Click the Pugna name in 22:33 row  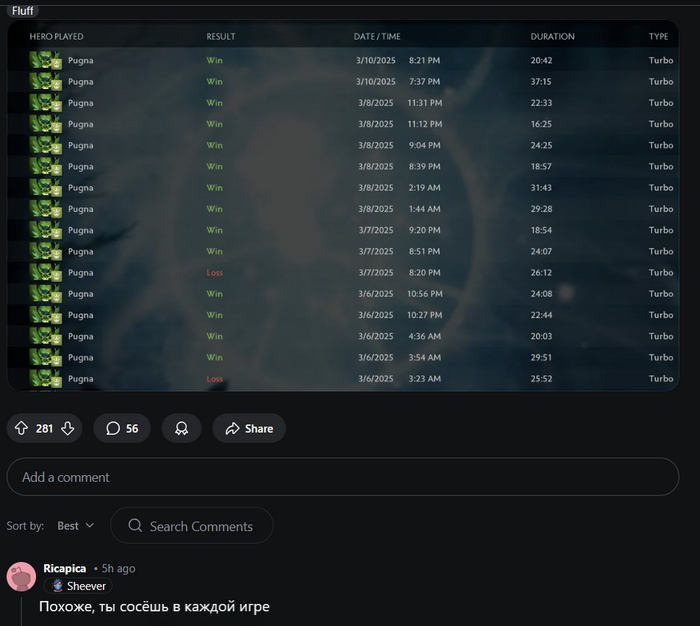(x=80, y=103)
